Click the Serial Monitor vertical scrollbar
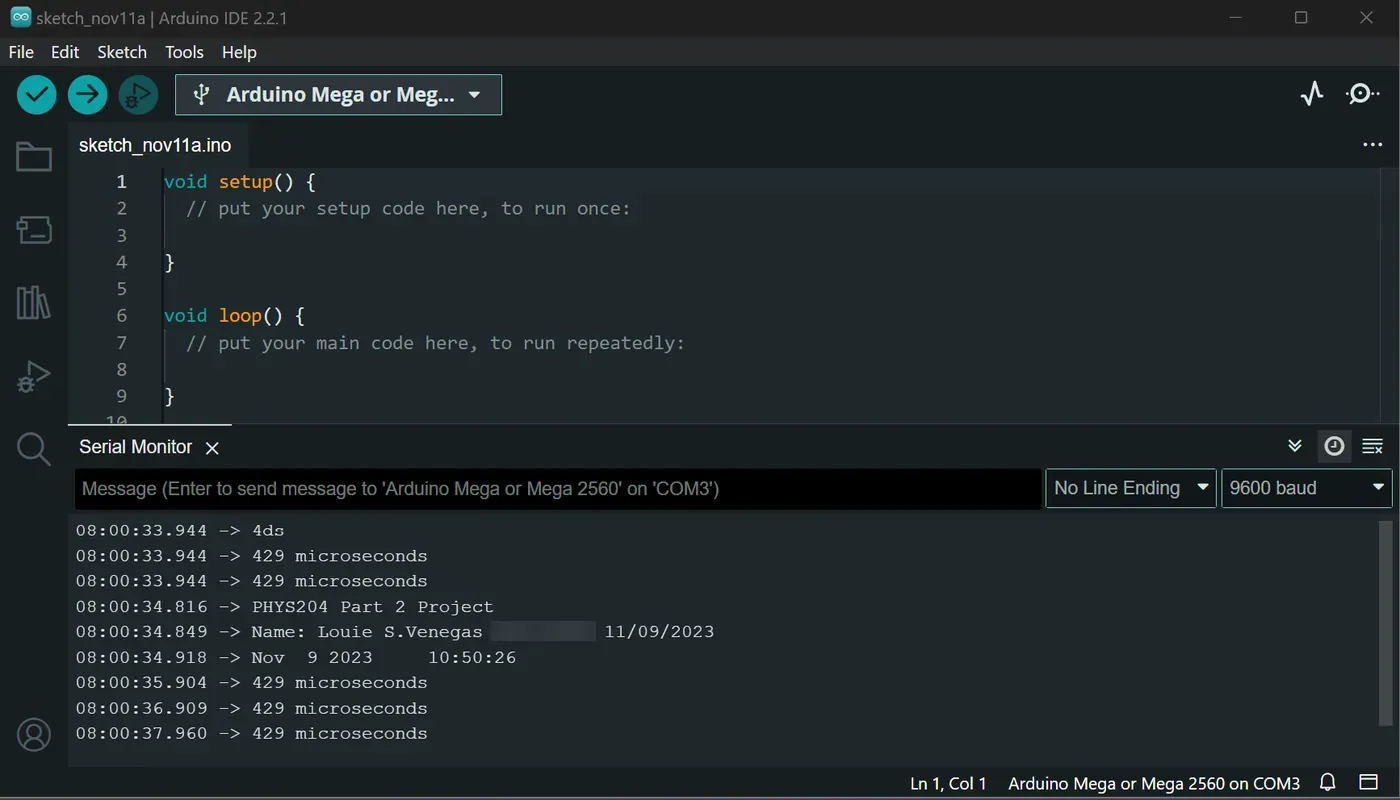The height and width of the screenshot is (800, 1400). [x=1385, y=622]
